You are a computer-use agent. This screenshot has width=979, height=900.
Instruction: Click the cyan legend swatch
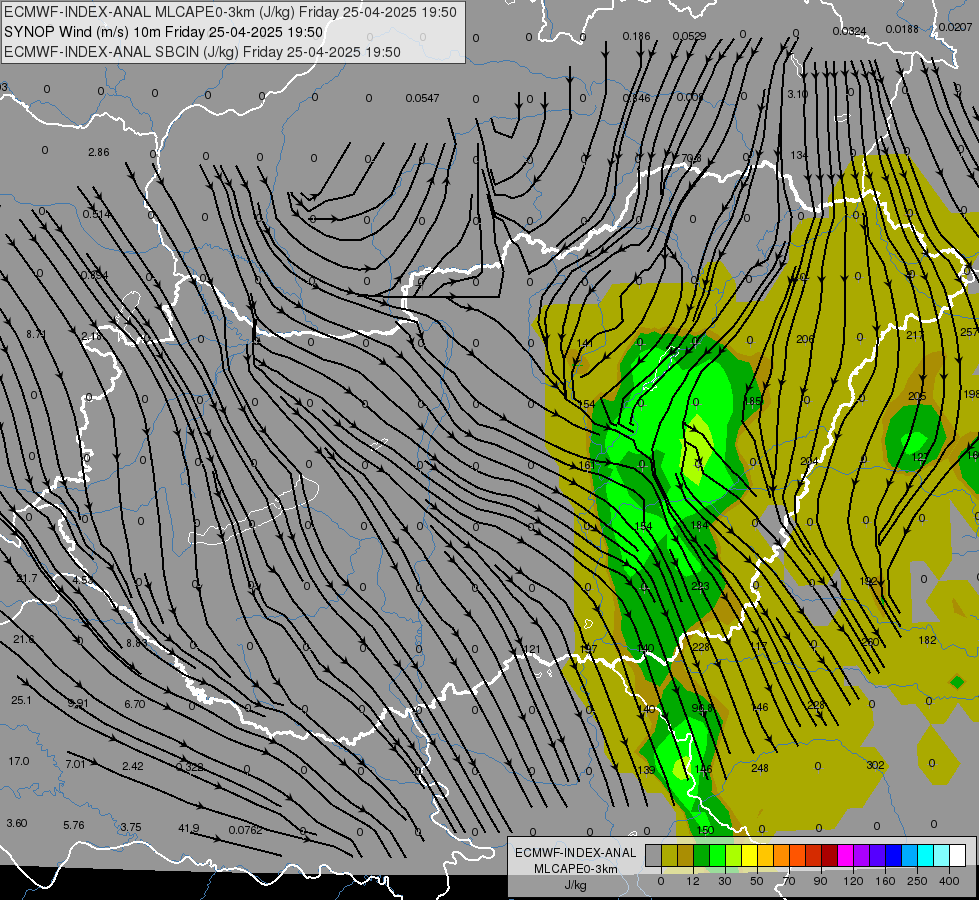(x=925, y=855)
